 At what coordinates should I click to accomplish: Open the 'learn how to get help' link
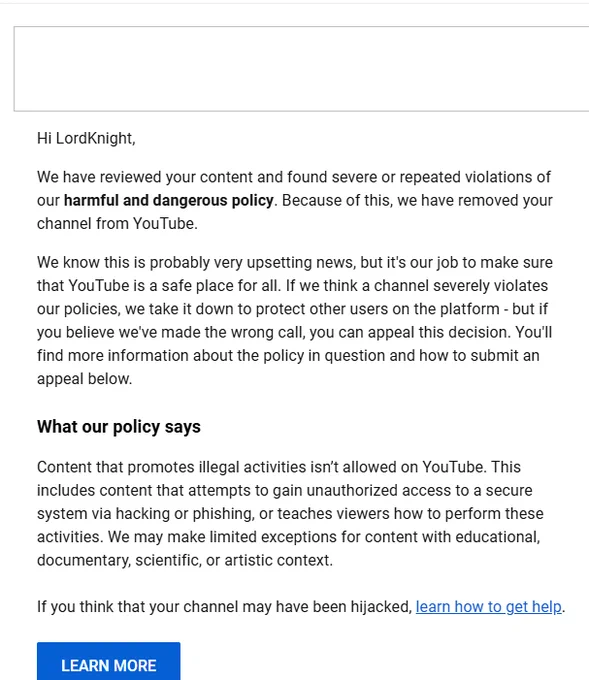pyautogui.click(x=488, y=606)
